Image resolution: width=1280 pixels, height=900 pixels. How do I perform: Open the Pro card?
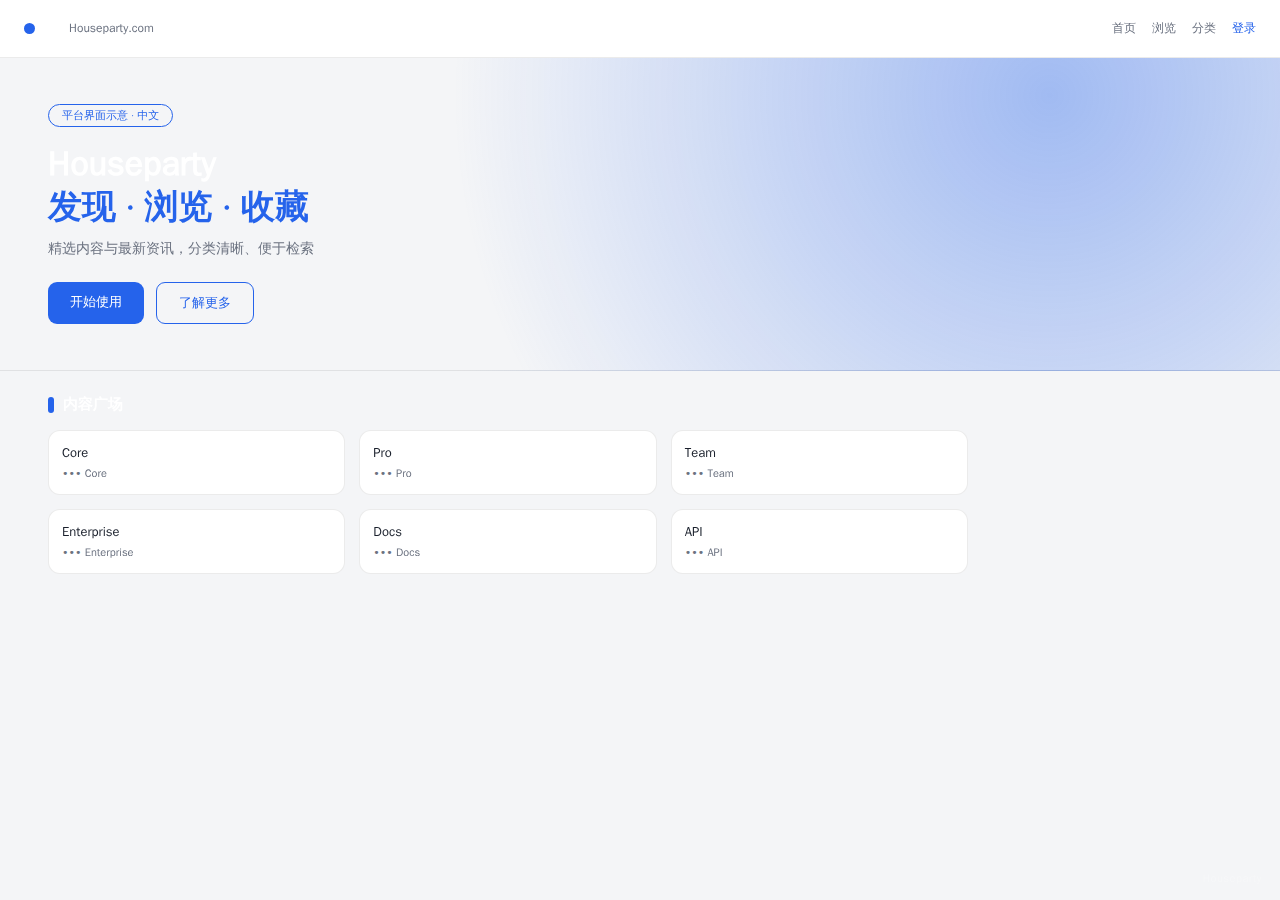tap(508, 462)
